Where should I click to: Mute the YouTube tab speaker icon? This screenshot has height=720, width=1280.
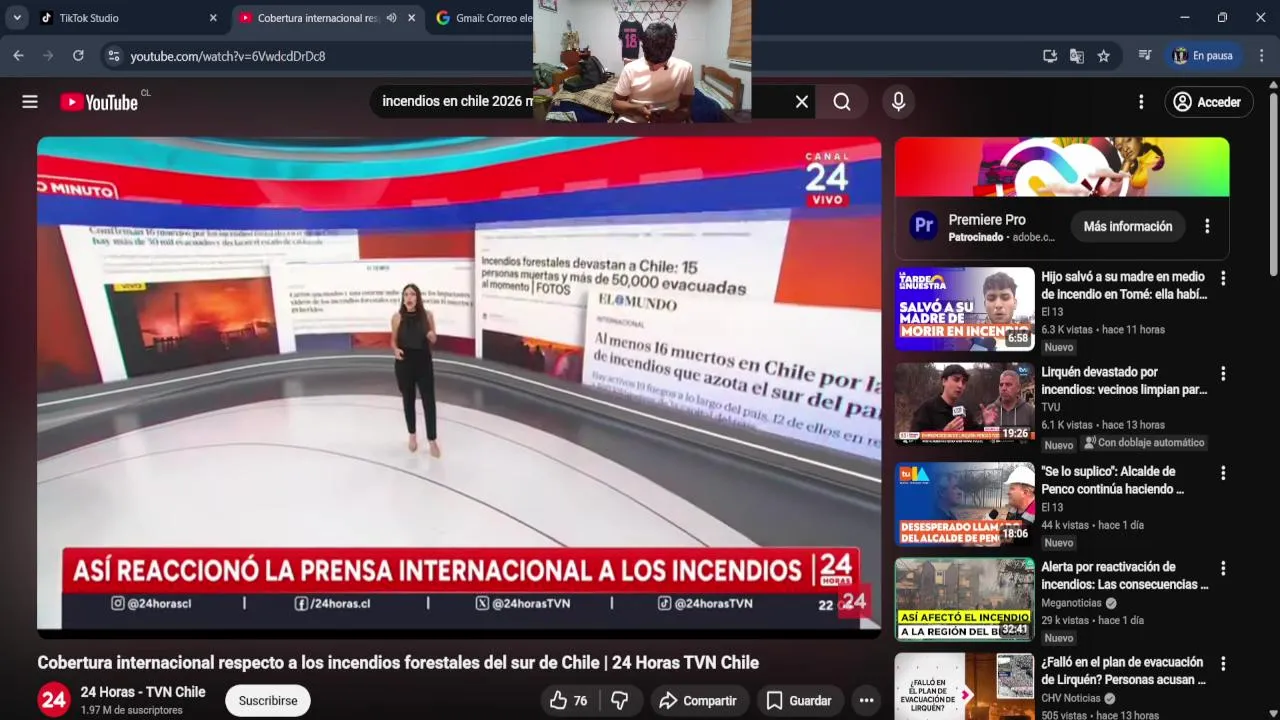tap(391, 18)
